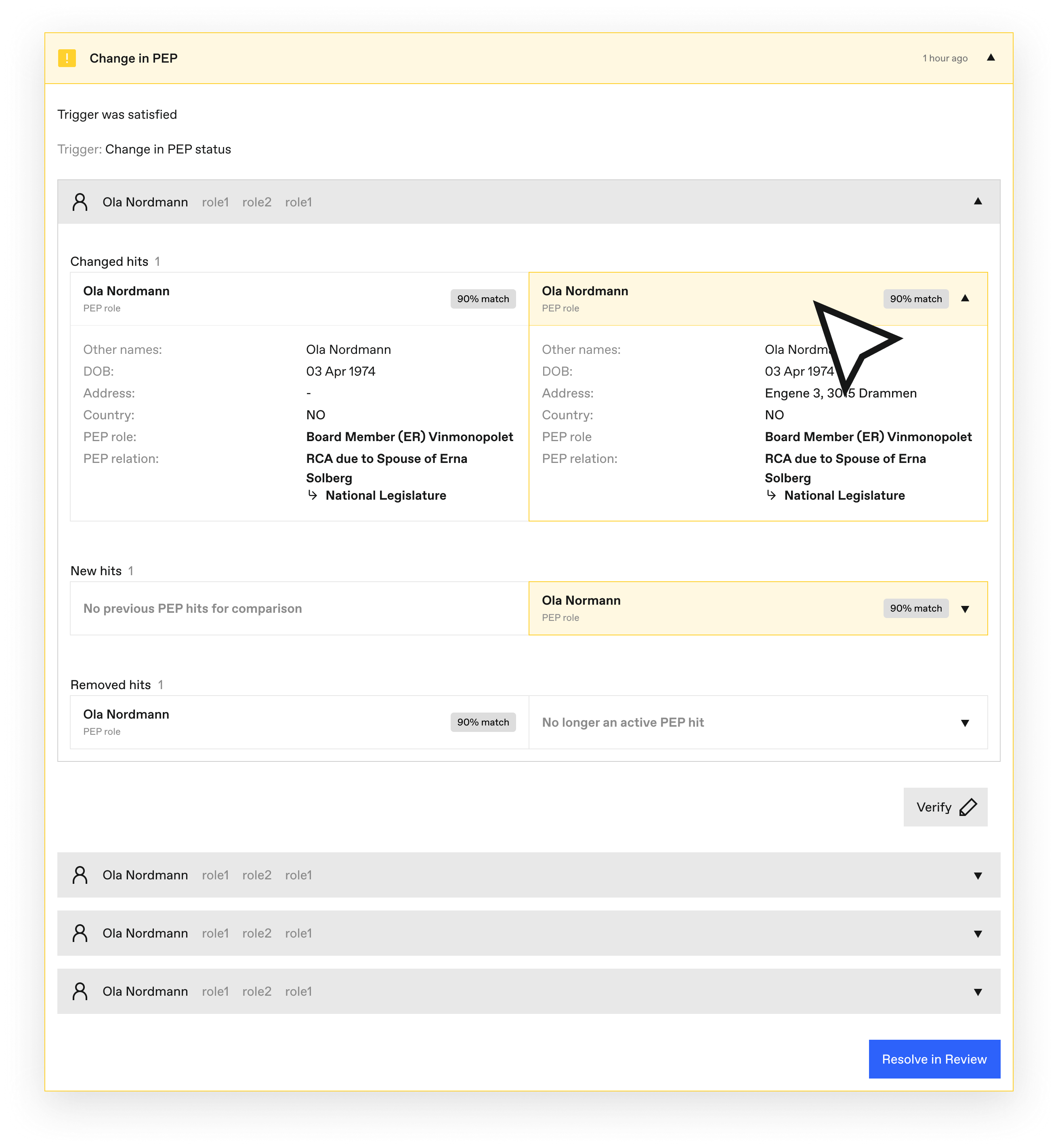Click the person icon in the last Ola Nordmann row

[x=80, y=991]
